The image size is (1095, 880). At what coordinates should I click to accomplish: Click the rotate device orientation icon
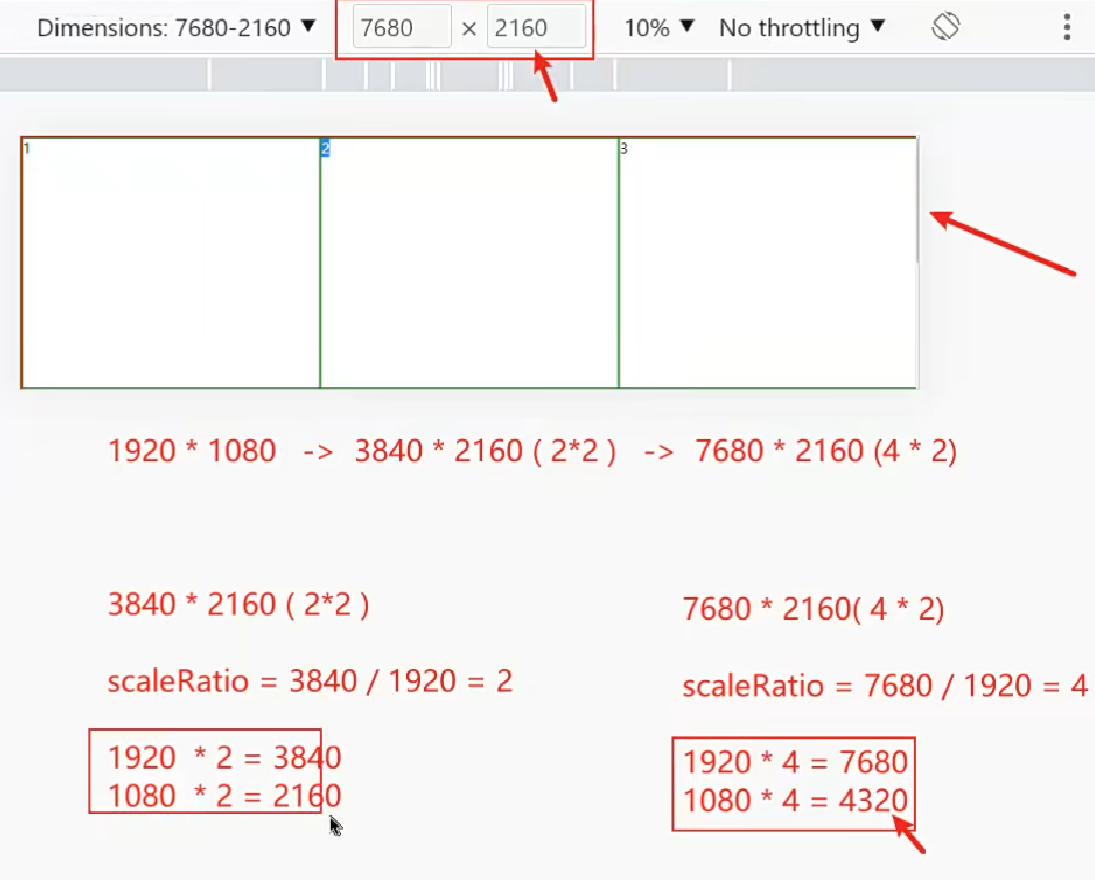coord(945,27)
